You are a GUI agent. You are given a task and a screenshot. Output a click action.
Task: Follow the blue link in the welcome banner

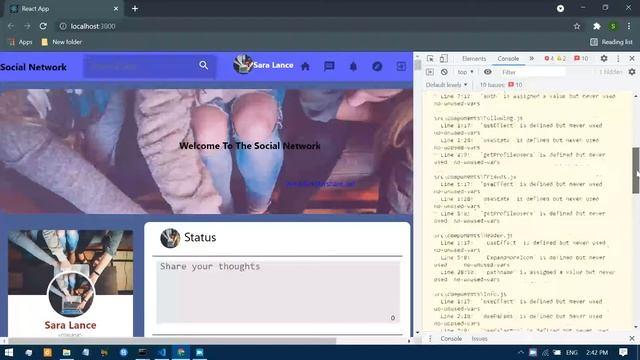click(x=320, y=184)
